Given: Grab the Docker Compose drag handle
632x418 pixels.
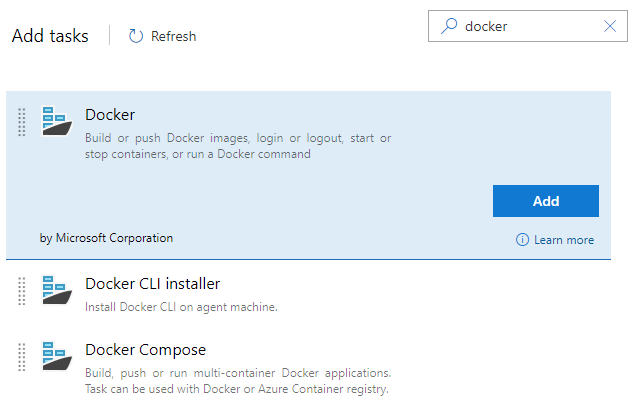Looking at the screenshot, I should [x=22, y=357].
